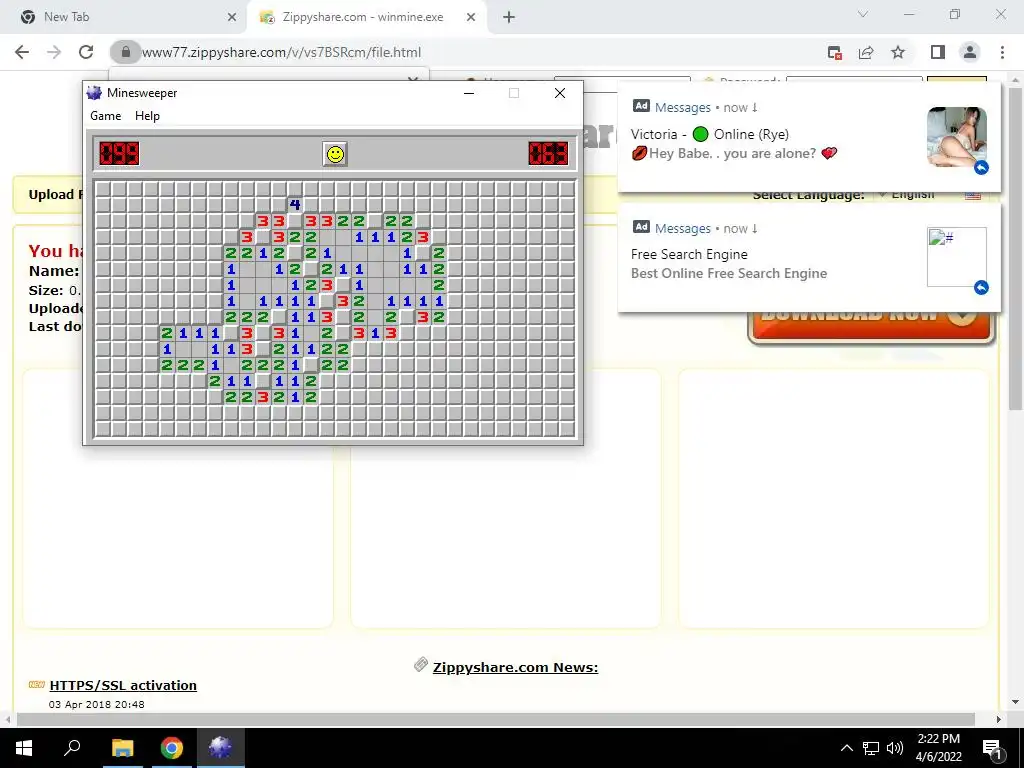Click the scroll down arrow on page scrollbar

click(1016, 703)
